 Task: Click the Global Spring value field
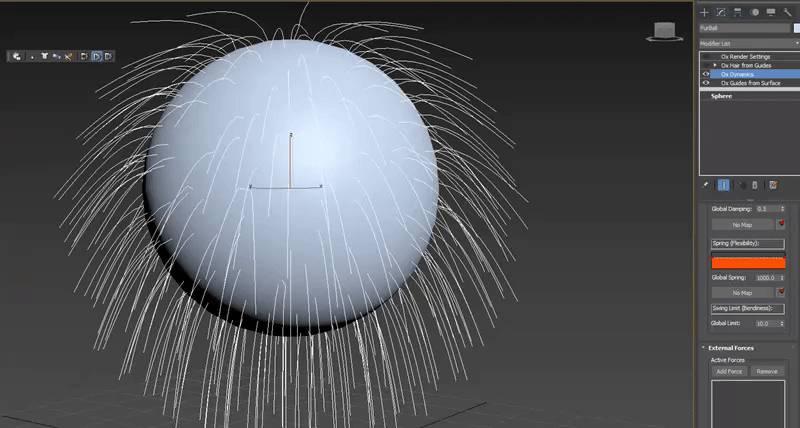pyautogui.click(x=767, y=277)
